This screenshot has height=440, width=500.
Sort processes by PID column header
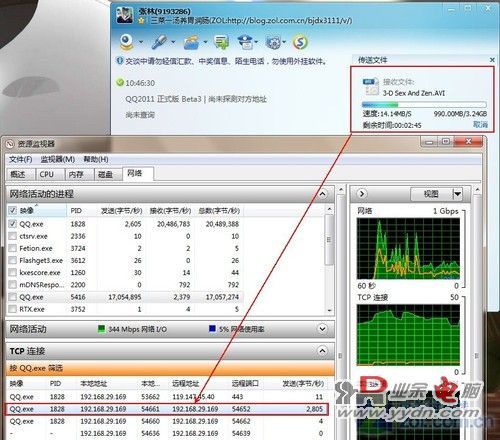click(x=82, y=211)
